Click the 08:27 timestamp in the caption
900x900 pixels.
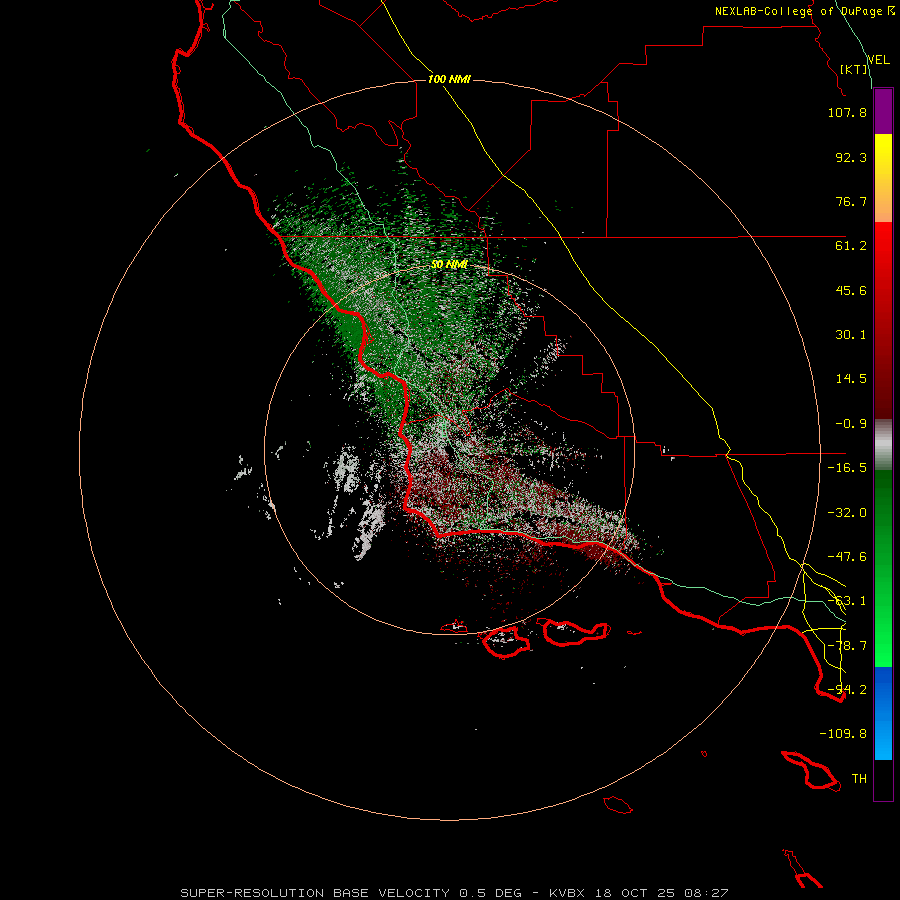point(706,893)
